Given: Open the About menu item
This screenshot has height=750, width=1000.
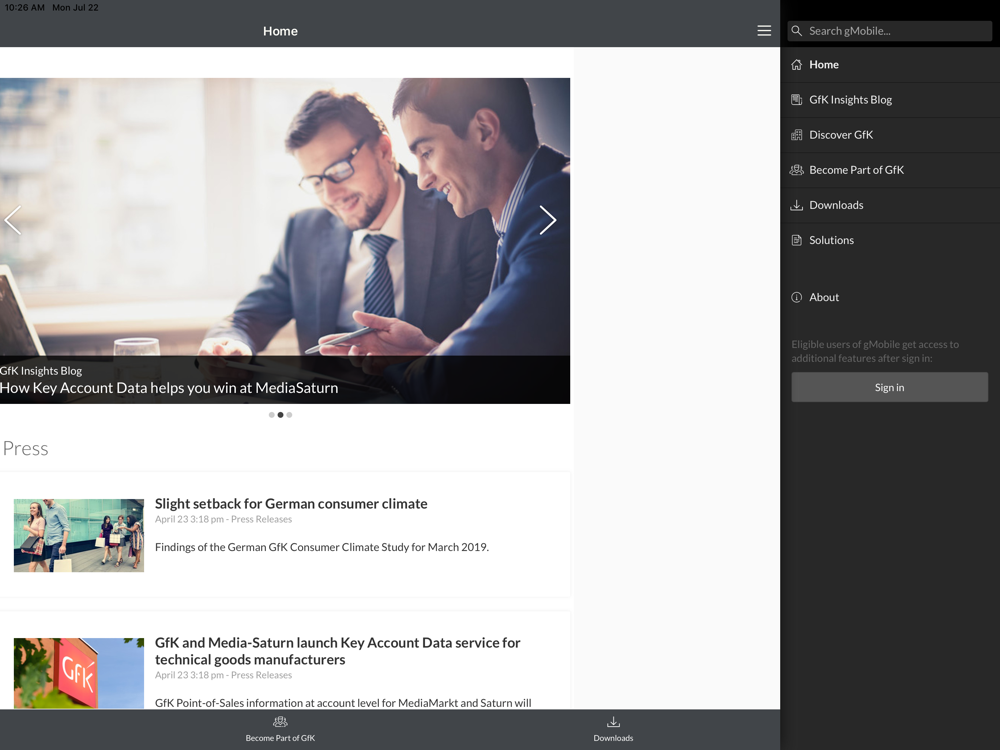Looking at the screenshot, I should click(x=890, y=297).
